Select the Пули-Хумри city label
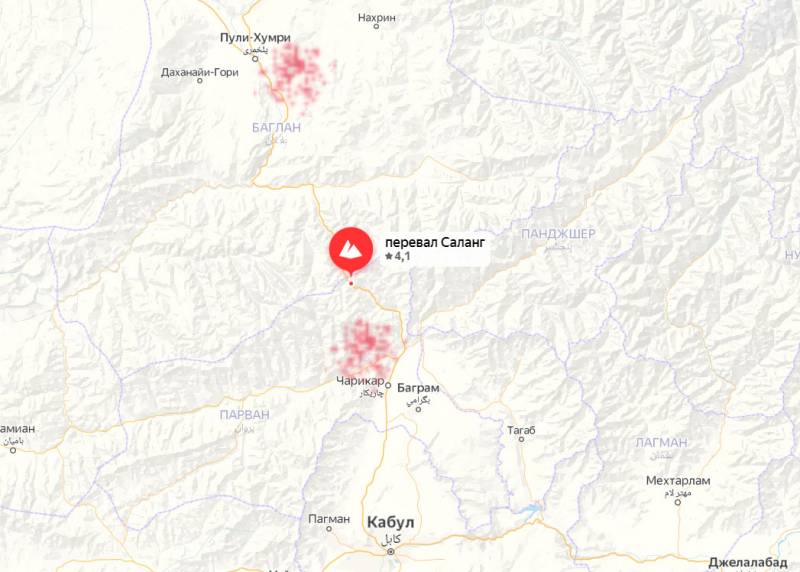 tap(256, 37)
